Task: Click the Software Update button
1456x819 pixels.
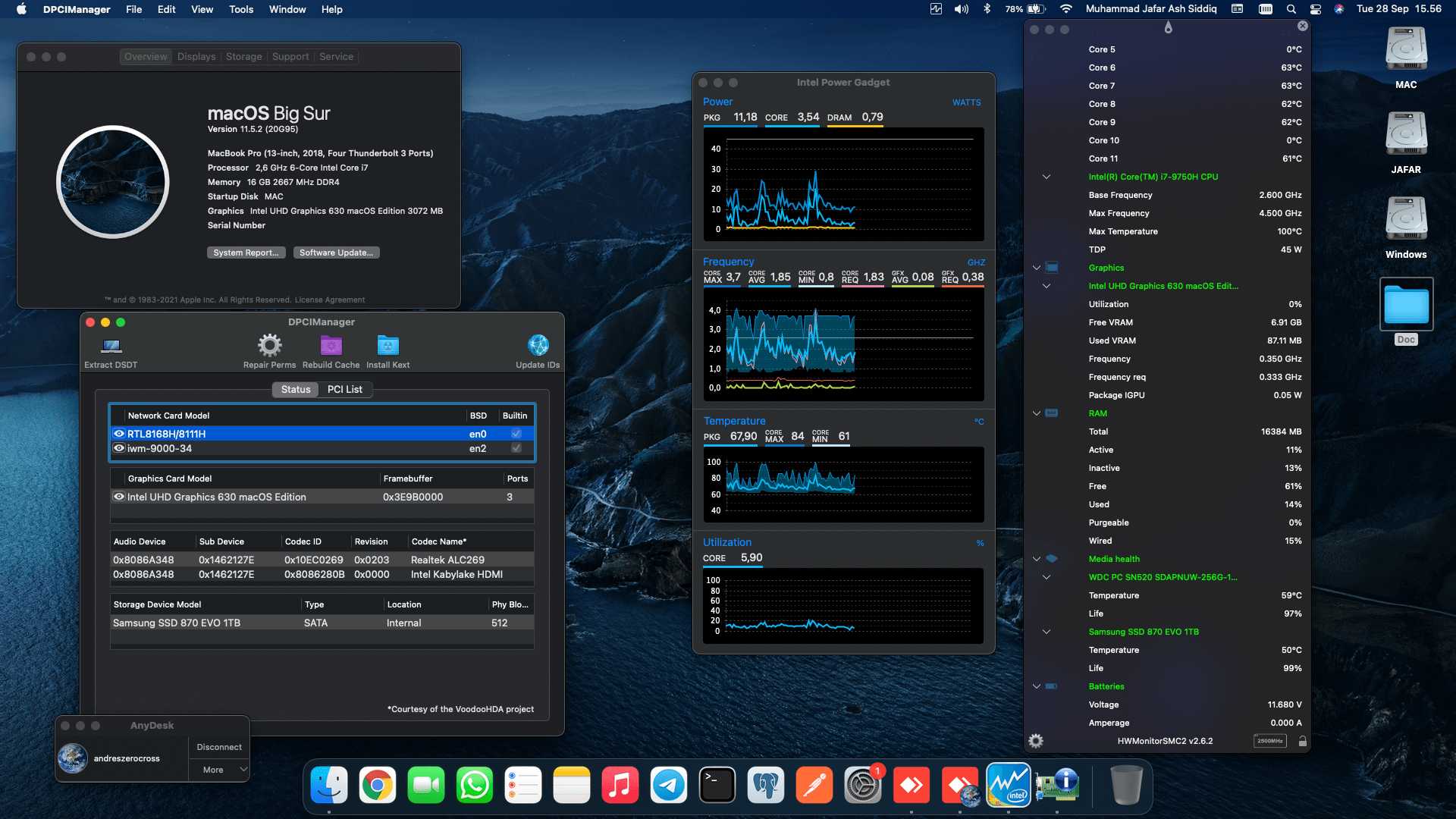Action: 336,253
